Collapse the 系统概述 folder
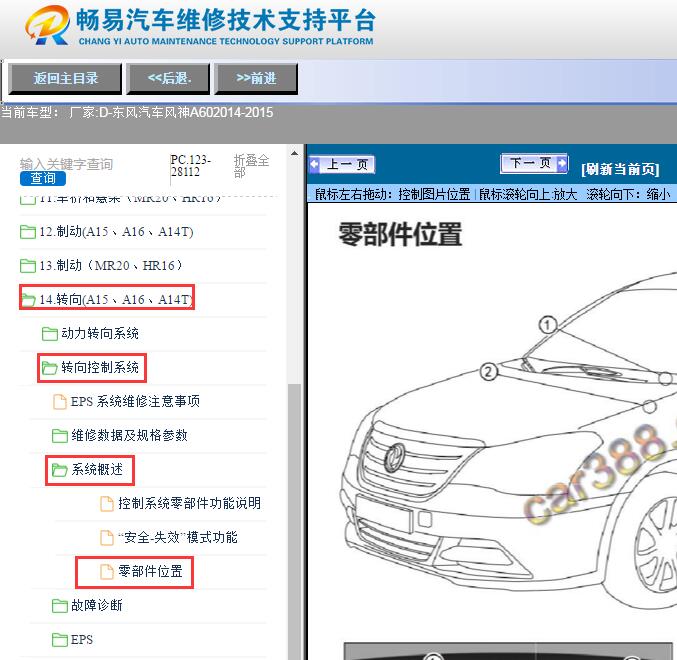The height and width of the screenshot is (660, 677). pyautogui.click(x=97, y=469)
